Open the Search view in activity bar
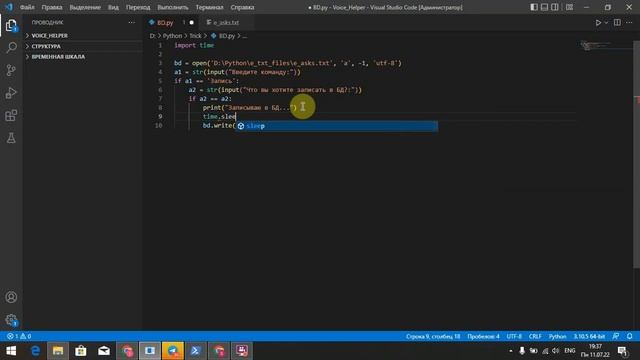 [x=11, y=47]
